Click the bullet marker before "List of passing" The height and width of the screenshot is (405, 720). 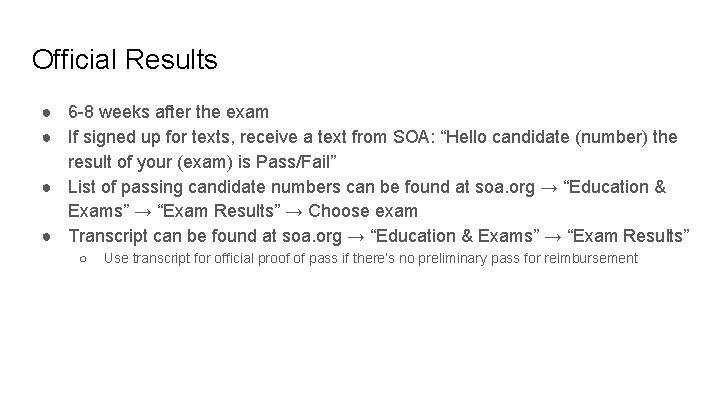pyautogui.click(x=47, y=186)
